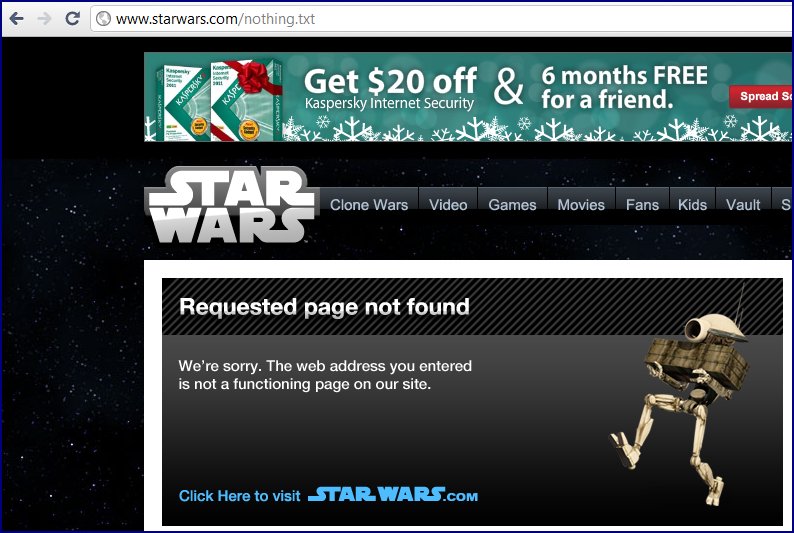Select the Kids navigation tab
The image size is (794, 533).
coord(692,205)
